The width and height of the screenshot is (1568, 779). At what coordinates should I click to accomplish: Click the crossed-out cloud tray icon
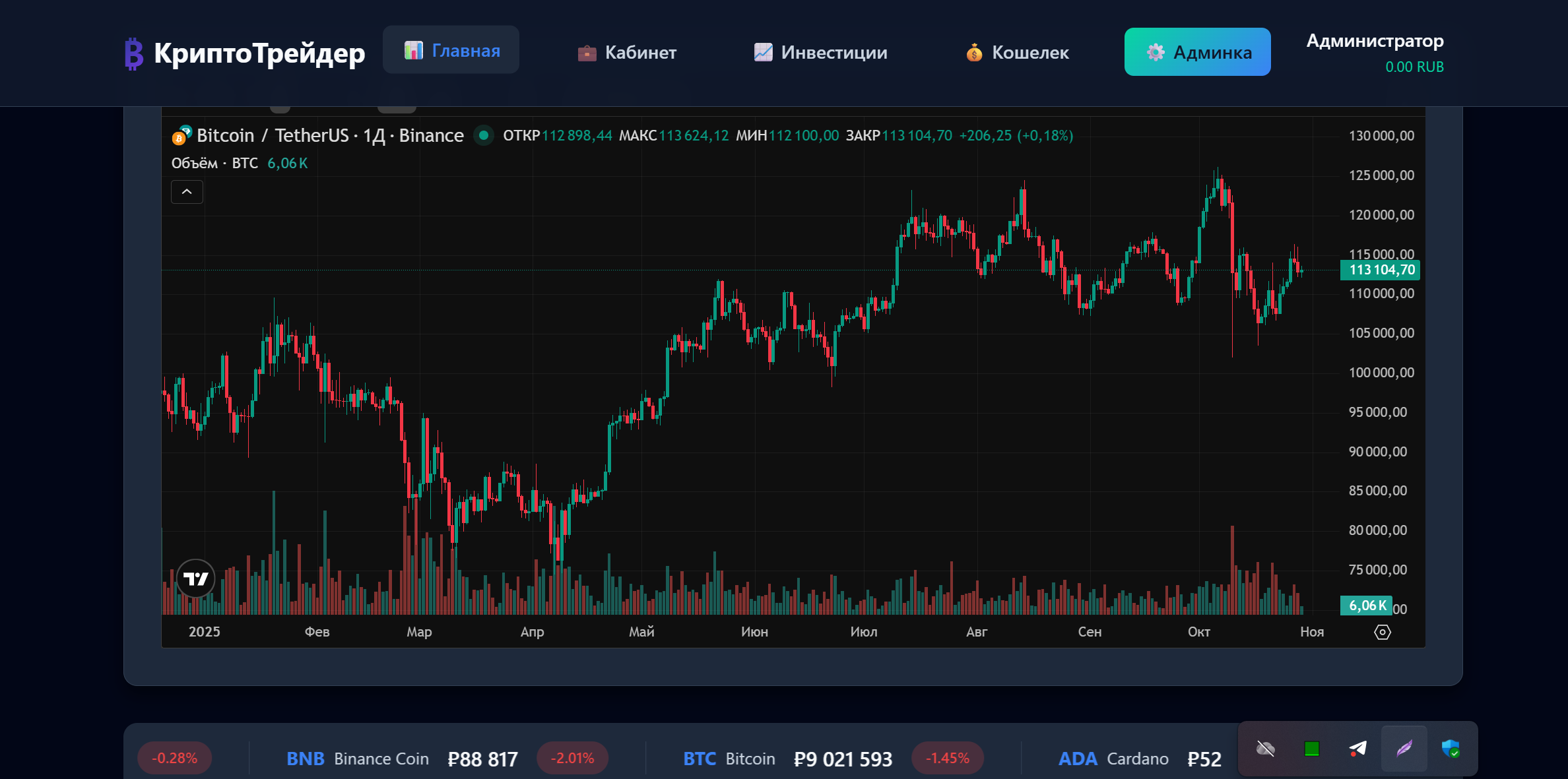pyautogui.click(x=1265, y=749)
